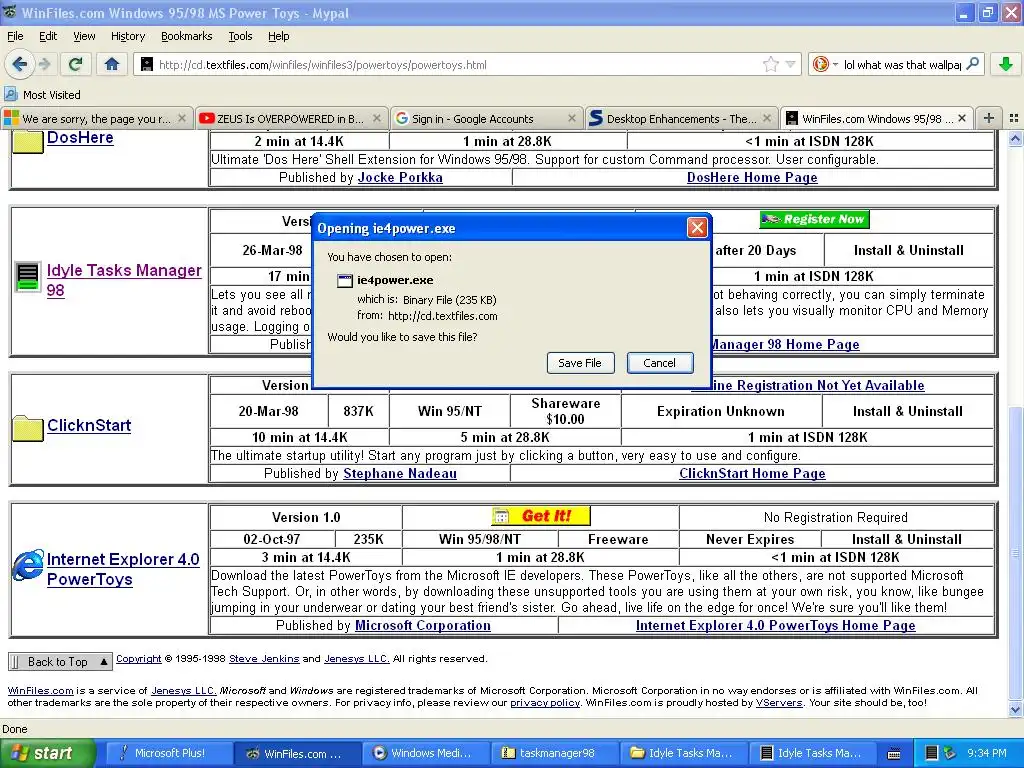Open the Edit menu
Image resolution: width=1024 pixels, height=768 pixels.
[x=48, y=36]
